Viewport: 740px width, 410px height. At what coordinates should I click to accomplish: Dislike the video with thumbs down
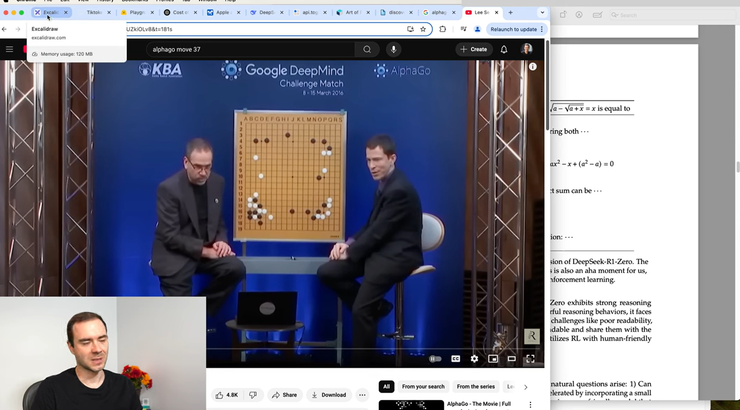click(x=255, y=395)
